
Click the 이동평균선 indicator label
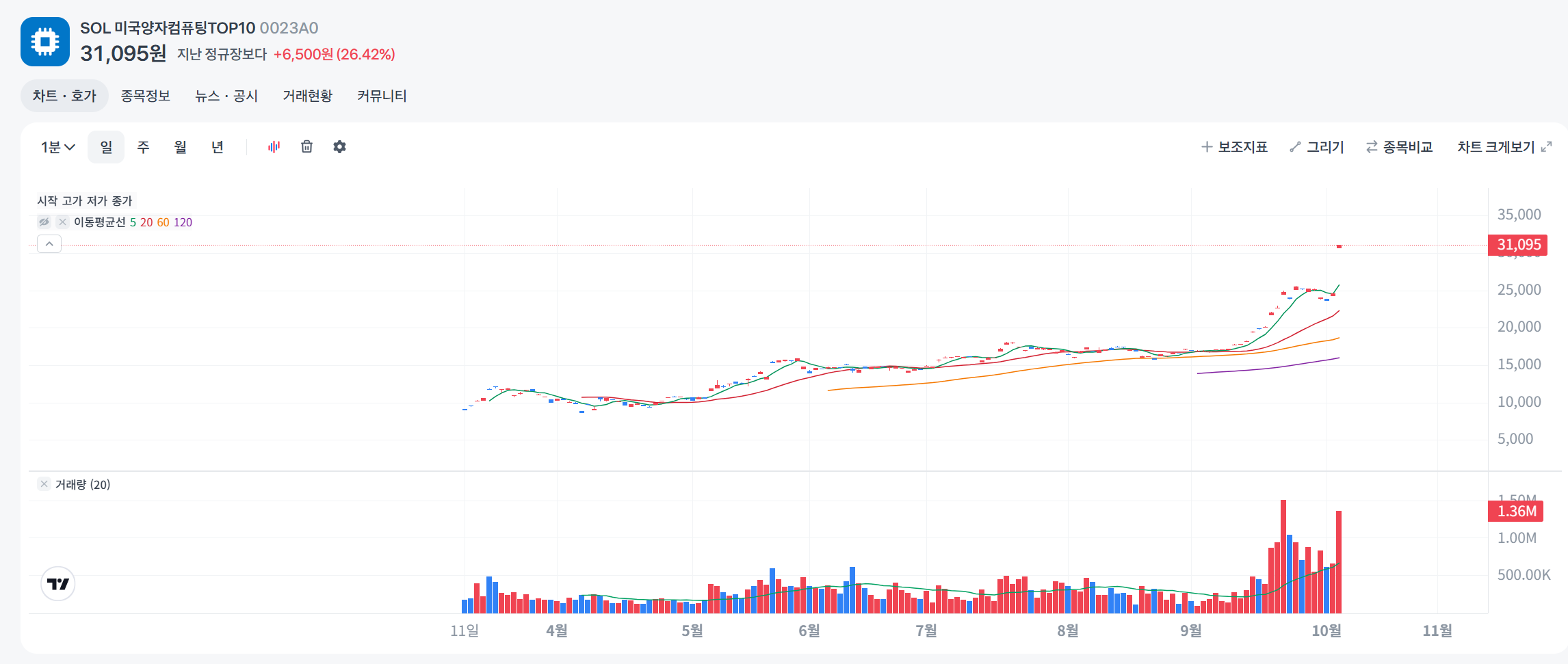coord(100,222)
